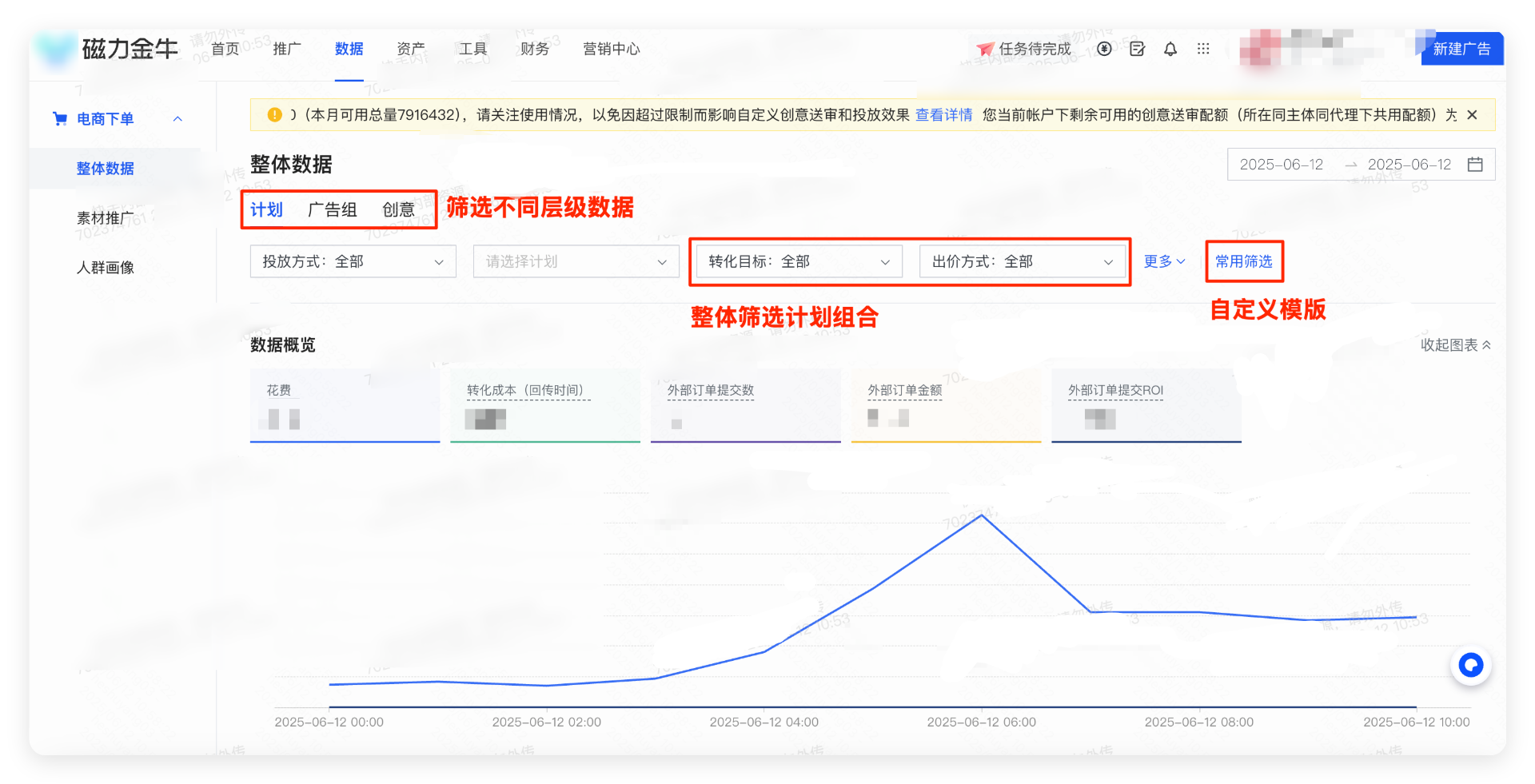Switch to the 财务 menu item
This screenshot has width=1535, height=784.
coord(534,49)
